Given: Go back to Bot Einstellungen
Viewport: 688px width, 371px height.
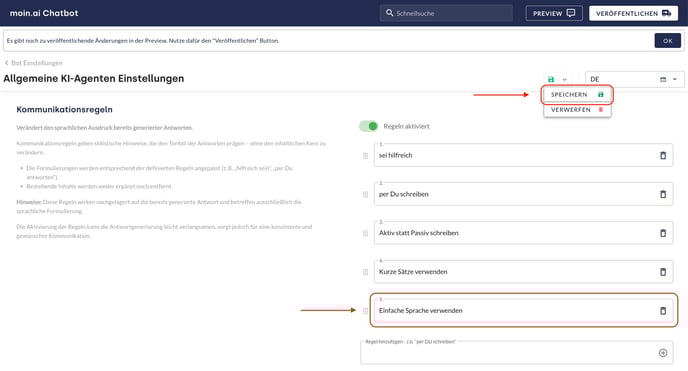Looking at the screenshot, I should pyautogui.click(x=33, y=63).
